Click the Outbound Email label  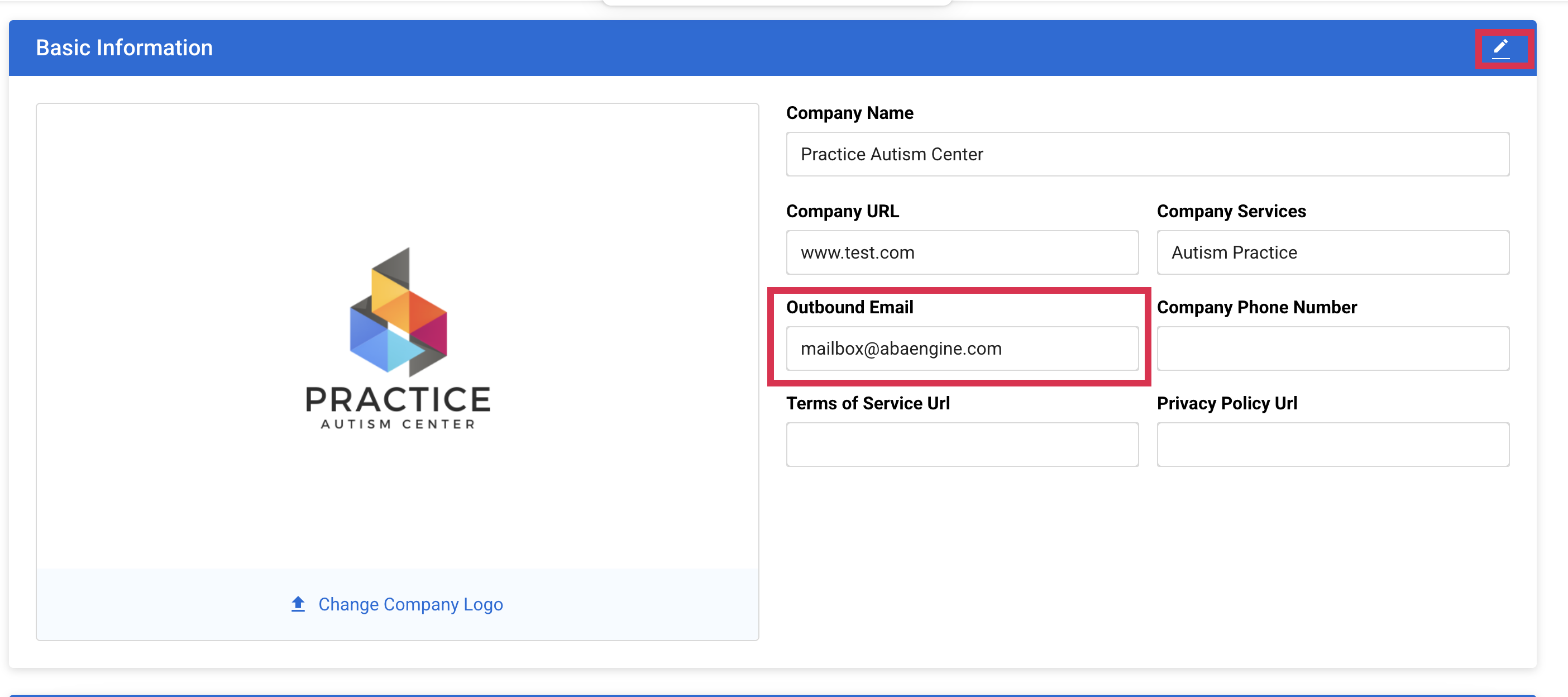tap(849, 307)
